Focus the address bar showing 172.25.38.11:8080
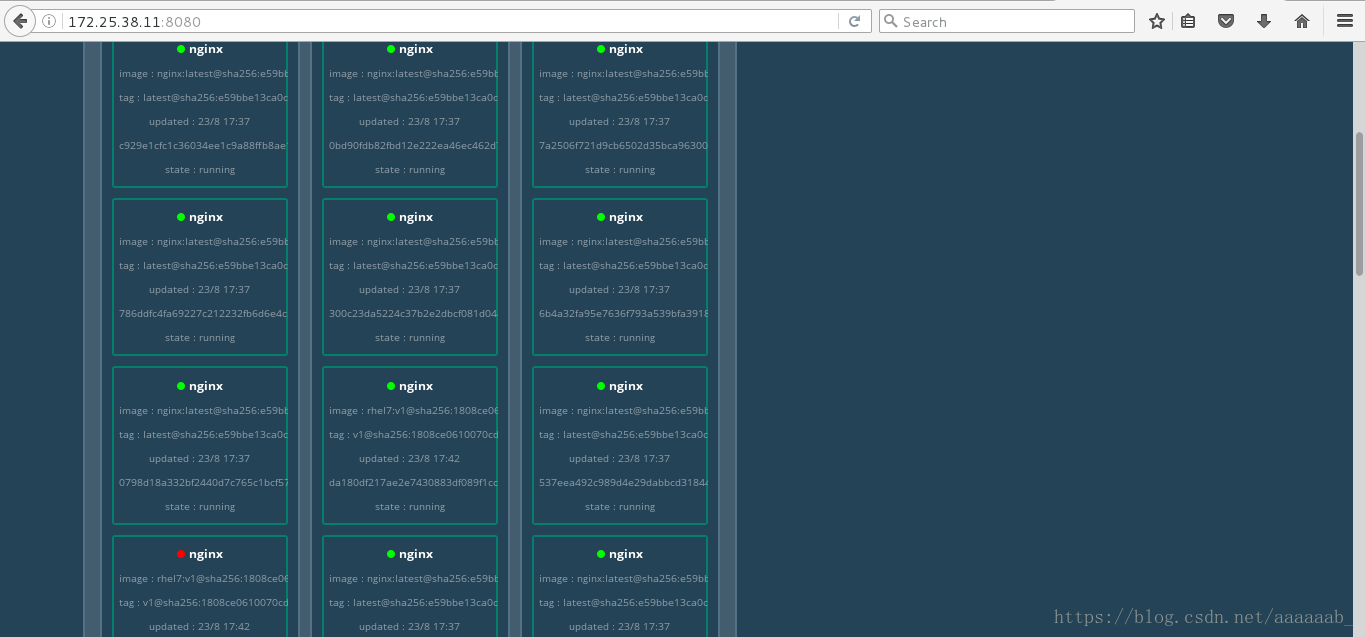 coord(450,21)
